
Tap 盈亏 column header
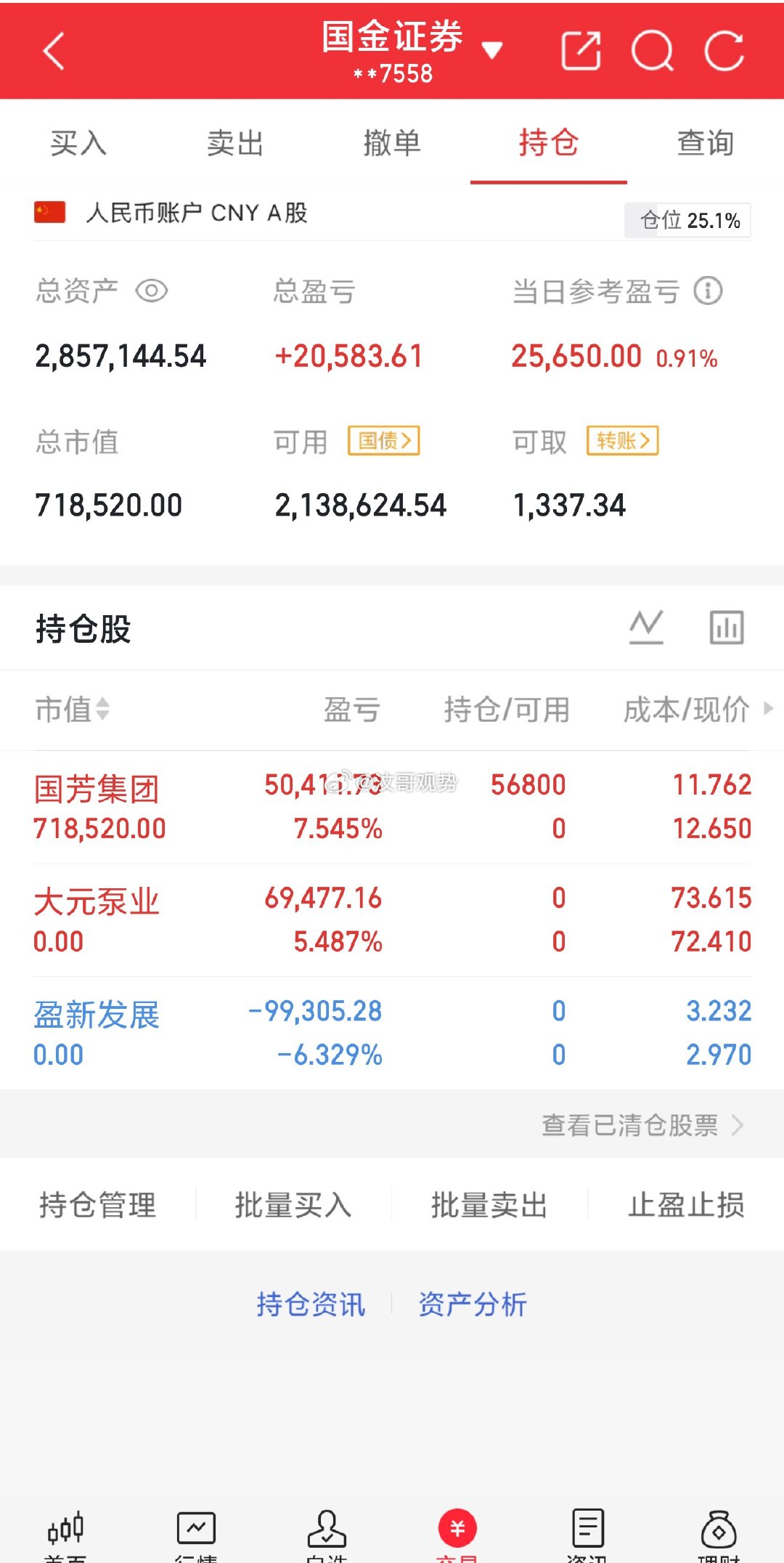click(x=352, y=710)
